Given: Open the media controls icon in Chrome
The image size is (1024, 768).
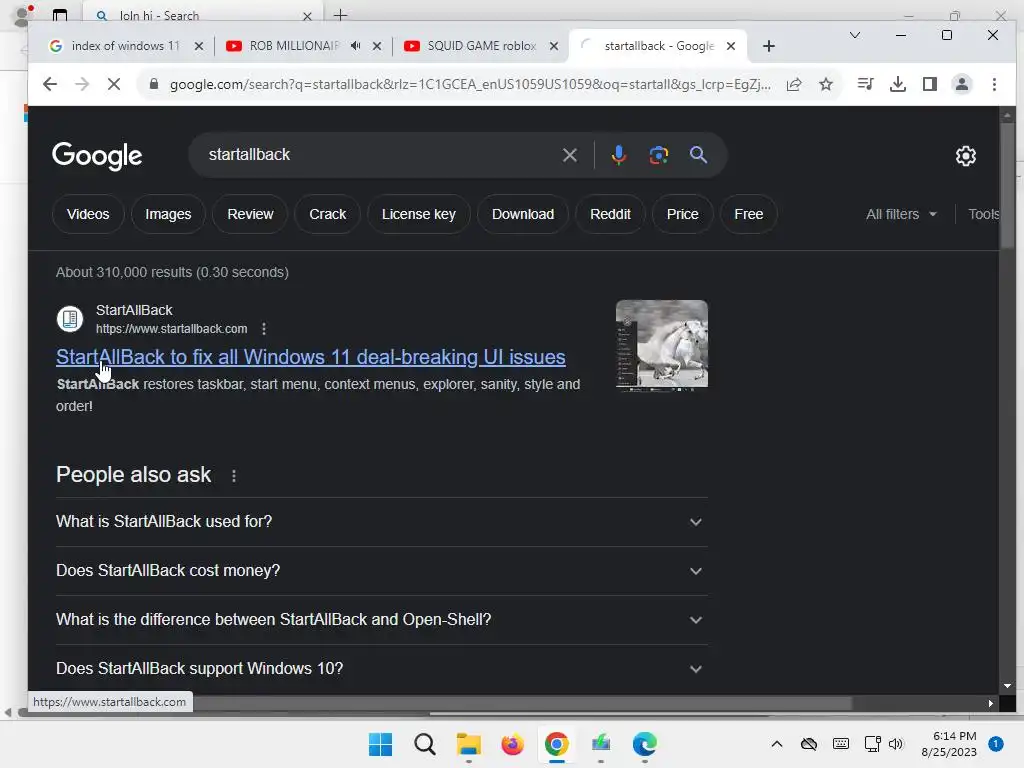Looking at the screenshot, I should coord(865,84).
